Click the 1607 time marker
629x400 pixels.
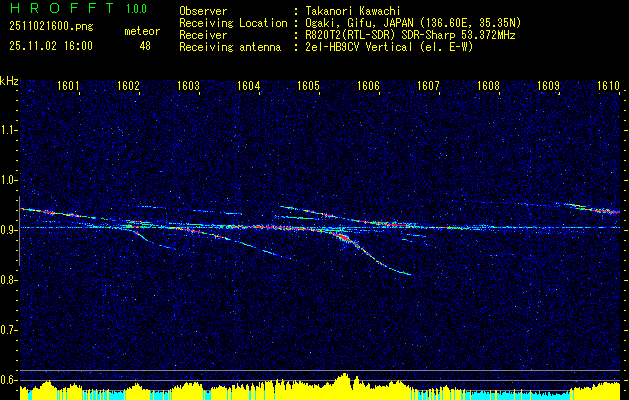428,86
